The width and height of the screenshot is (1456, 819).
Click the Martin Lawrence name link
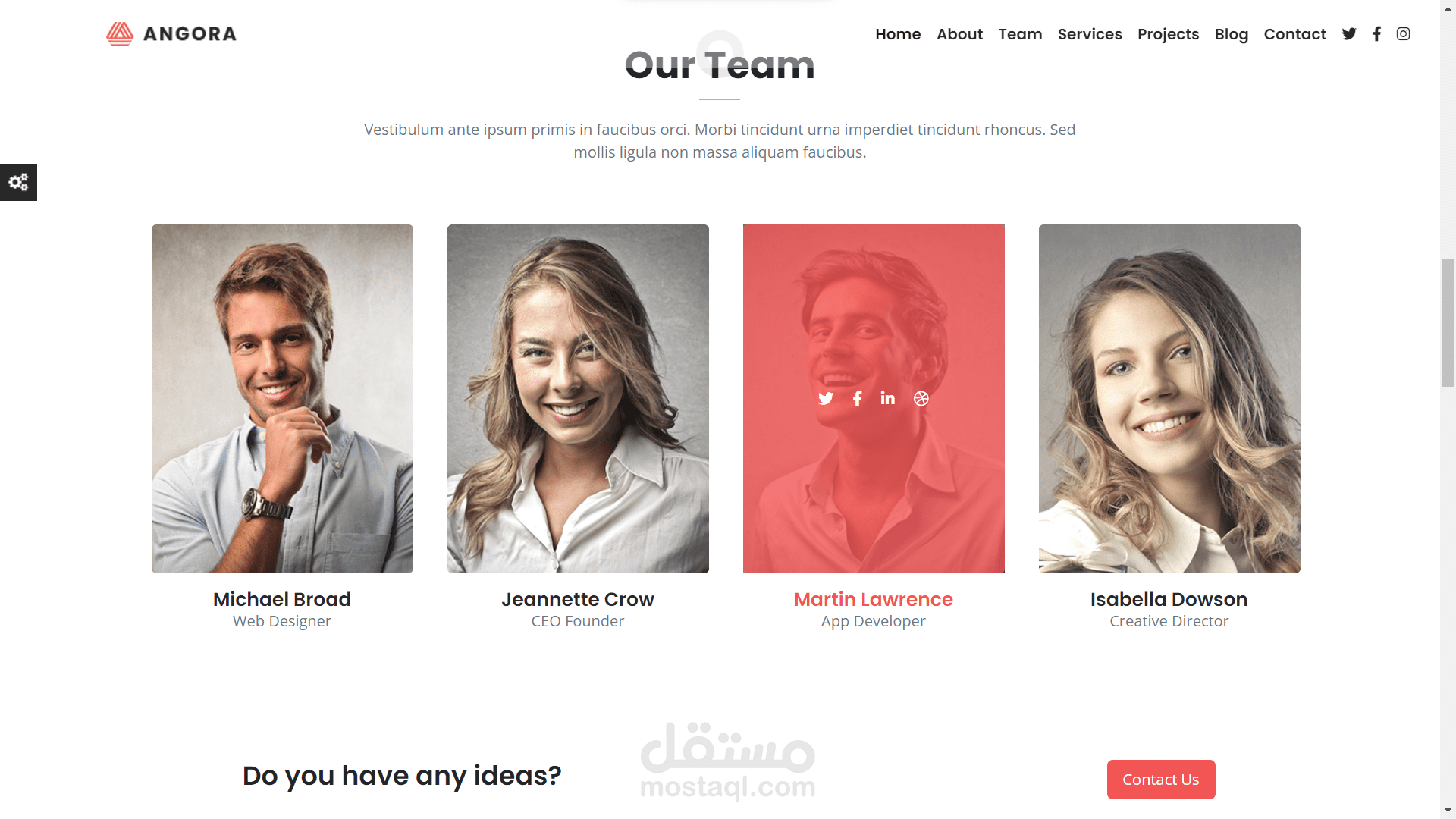(874, 599)
